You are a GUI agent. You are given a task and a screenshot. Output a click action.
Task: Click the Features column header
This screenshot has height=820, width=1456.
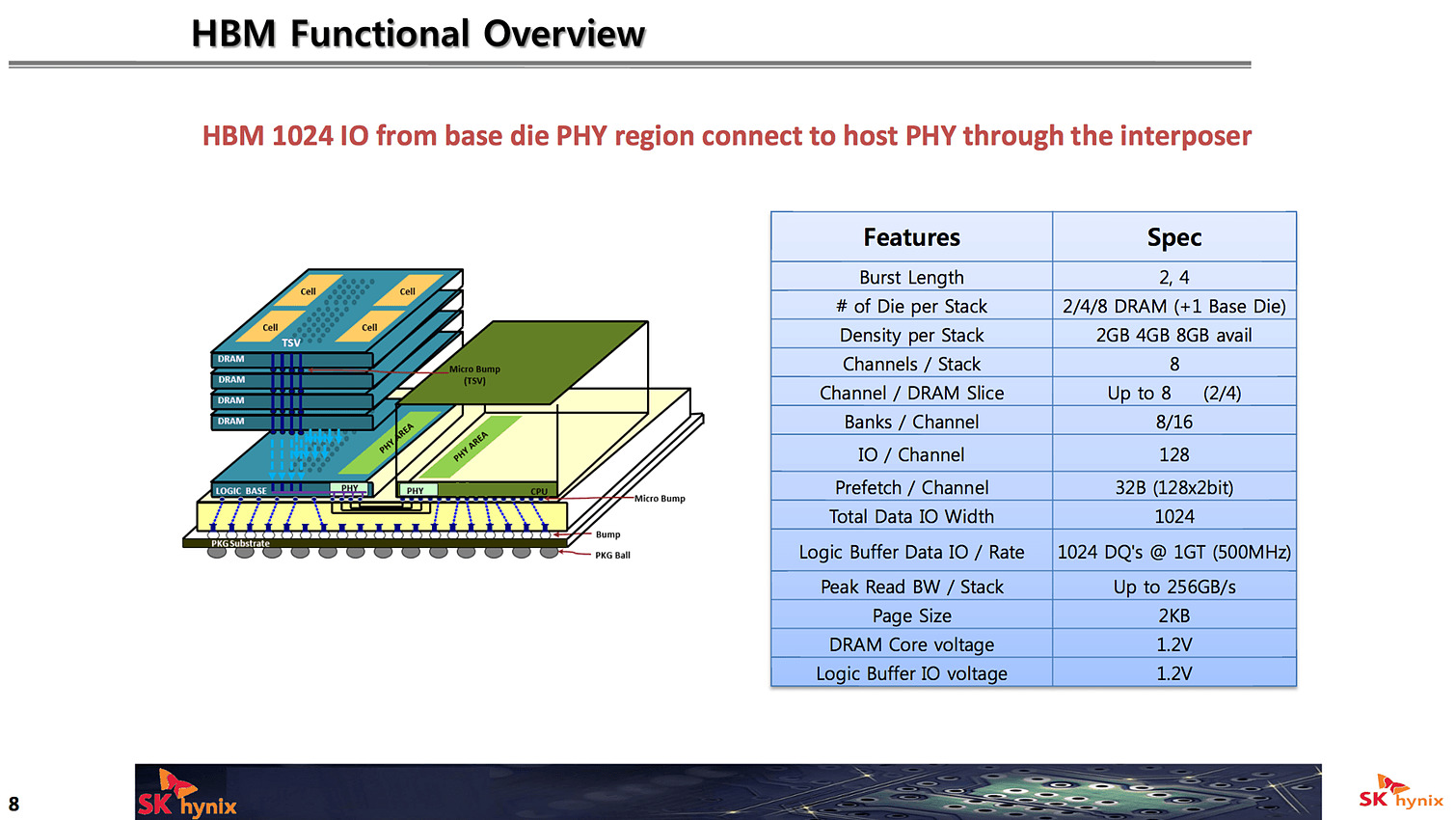911,237
